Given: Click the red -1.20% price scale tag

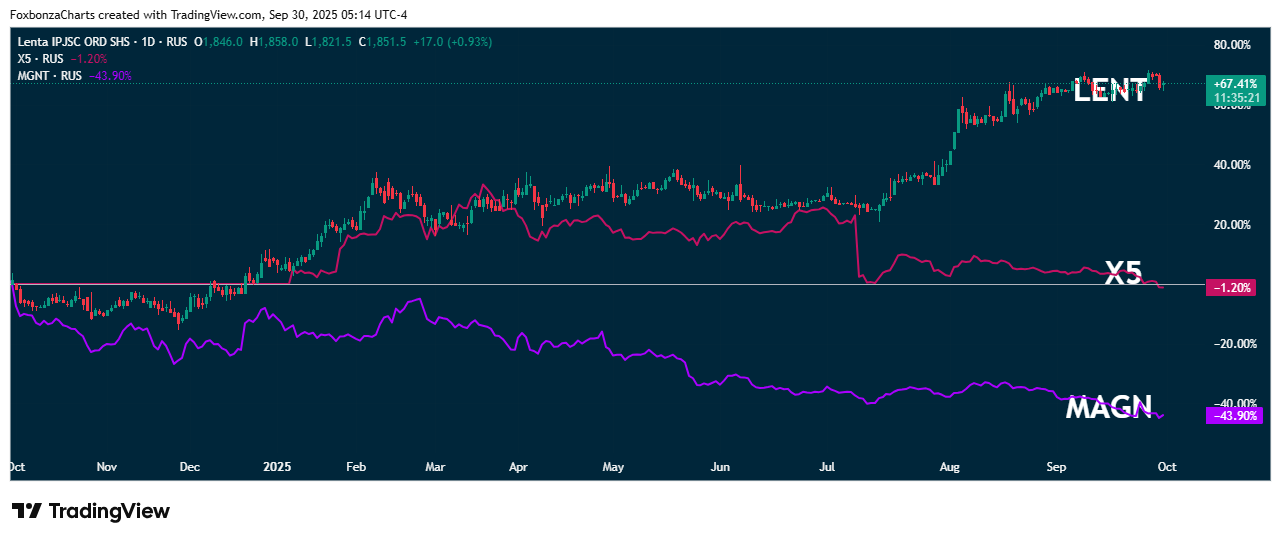Looking at the screenshot, I should [1235, 288].
